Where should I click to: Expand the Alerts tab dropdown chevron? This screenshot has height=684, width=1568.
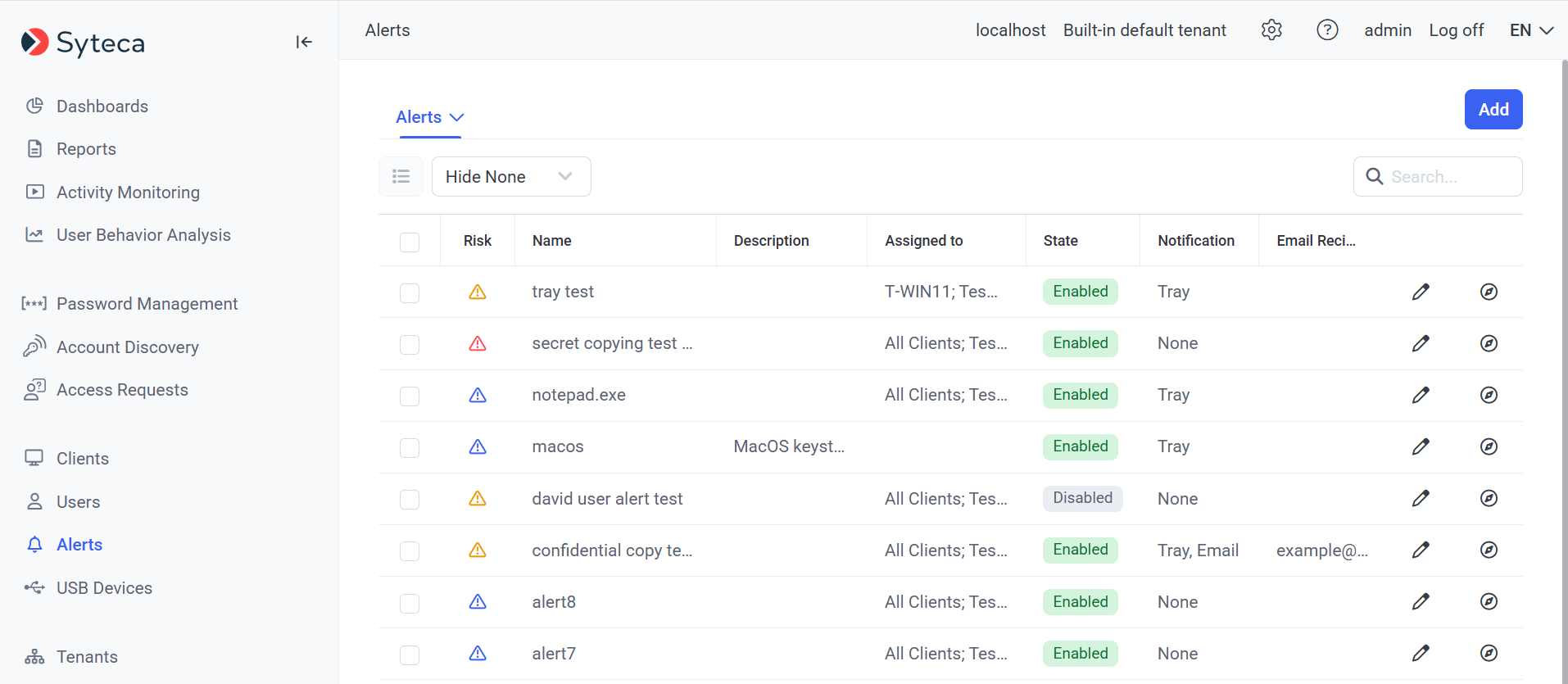click(x=457, y=117)
